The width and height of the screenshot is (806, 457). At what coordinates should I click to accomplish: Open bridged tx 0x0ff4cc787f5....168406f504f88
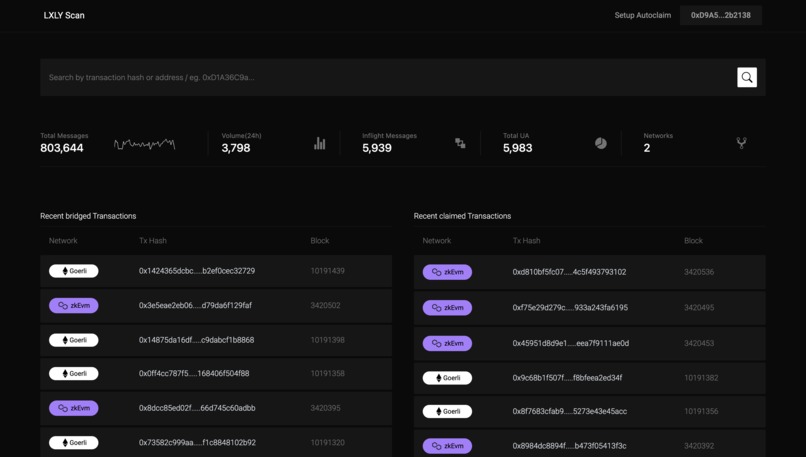coord(194,374)
